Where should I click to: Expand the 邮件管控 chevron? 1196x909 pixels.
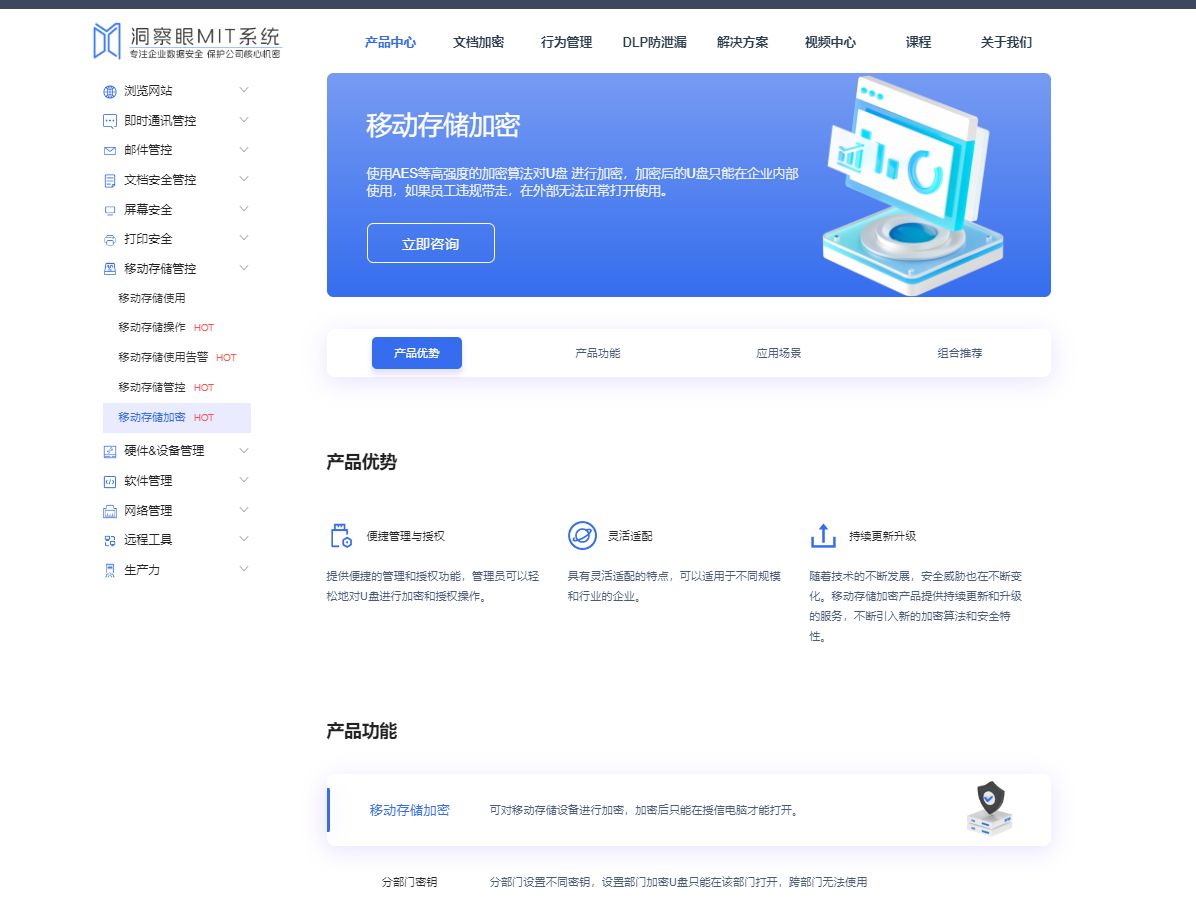[244, 149]
